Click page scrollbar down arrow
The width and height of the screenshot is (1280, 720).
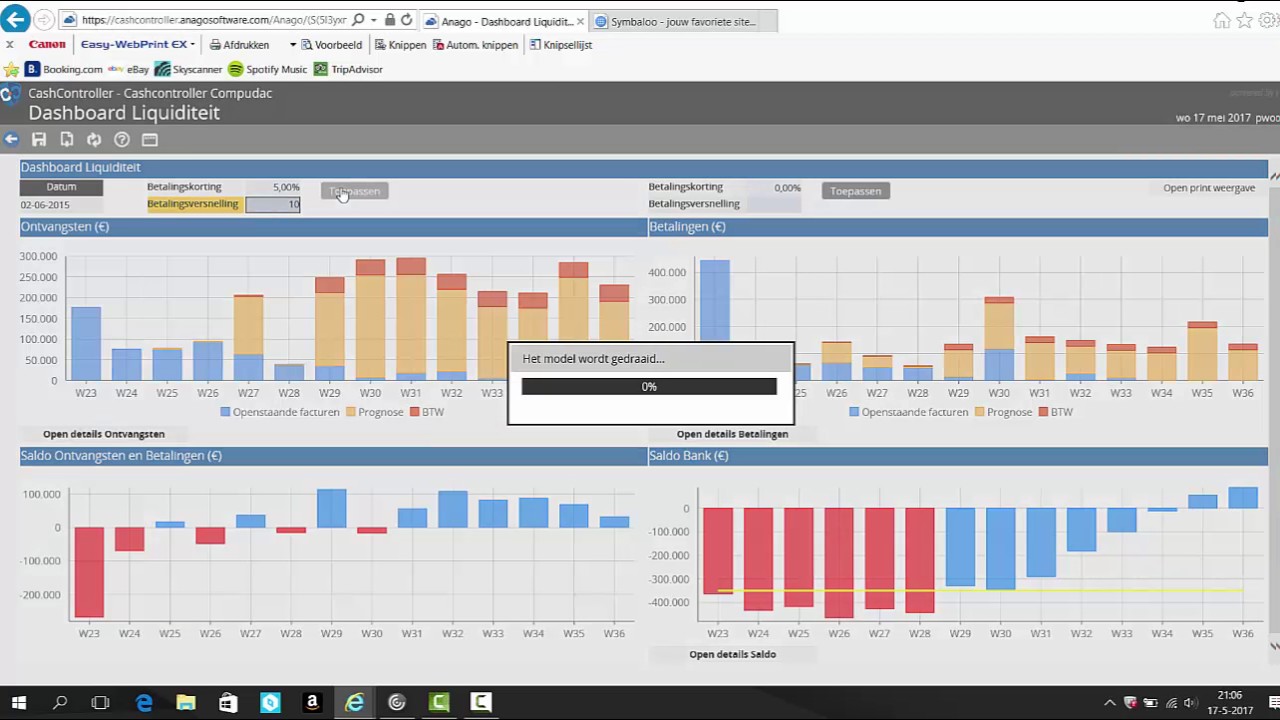point(1274,647)
